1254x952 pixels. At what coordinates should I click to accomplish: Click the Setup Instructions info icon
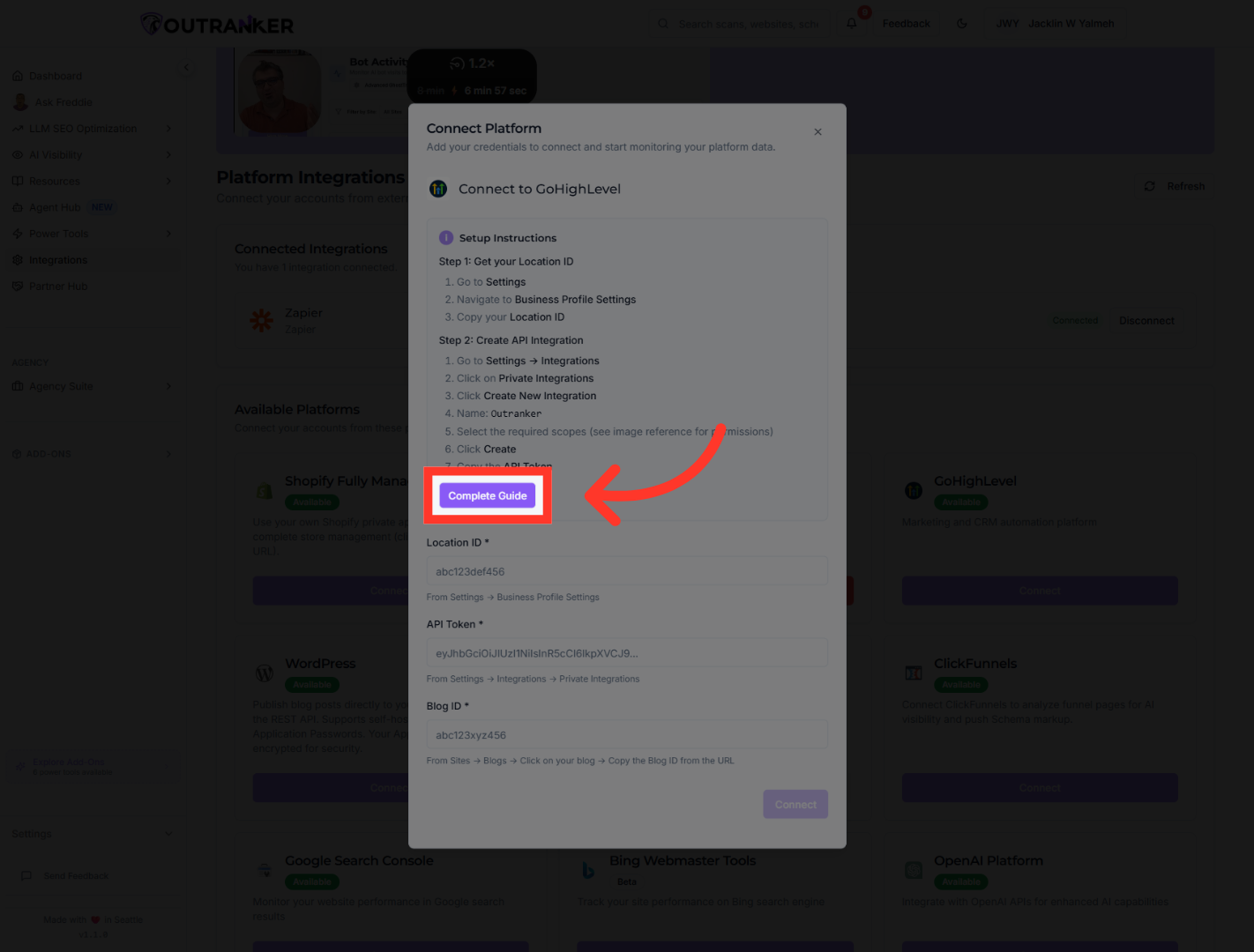click(x=446, y=238)
